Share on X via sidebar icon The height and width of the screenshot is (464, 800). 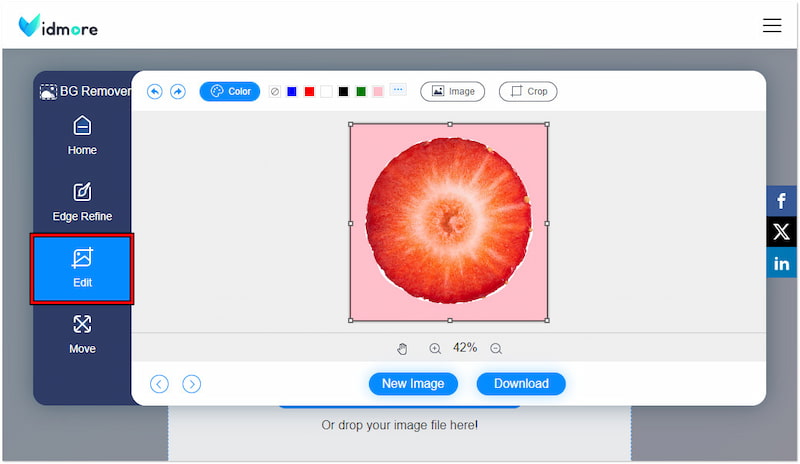click(781, 232)
